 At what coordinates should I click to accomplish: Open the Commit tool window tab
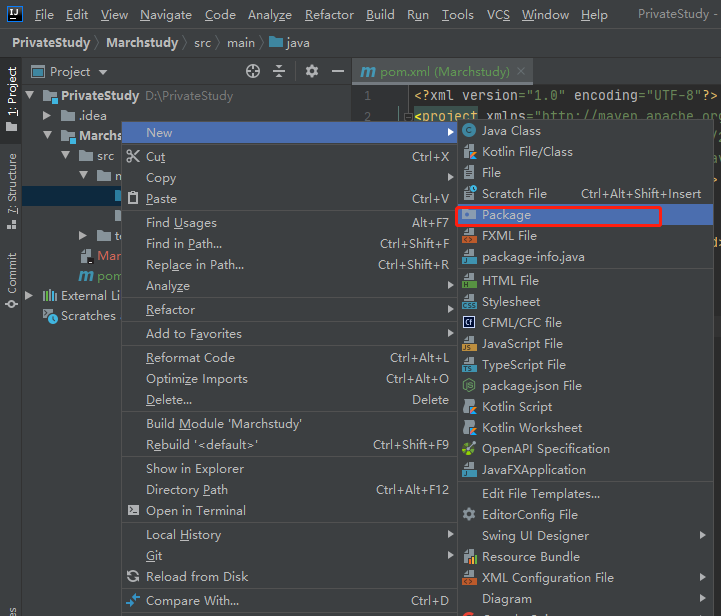click(x=11, y=280)
